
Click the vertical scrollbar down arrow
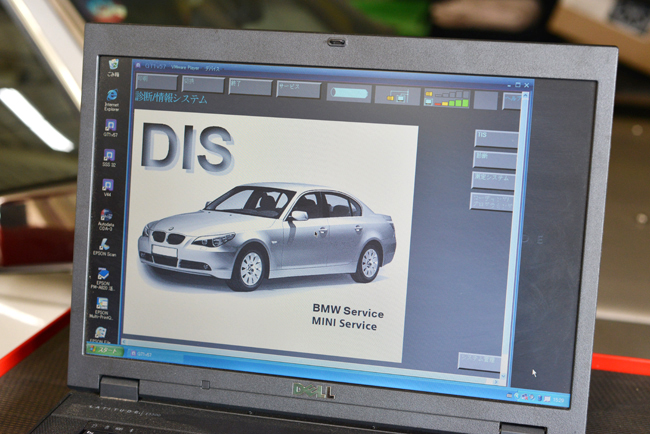[504, 376]
